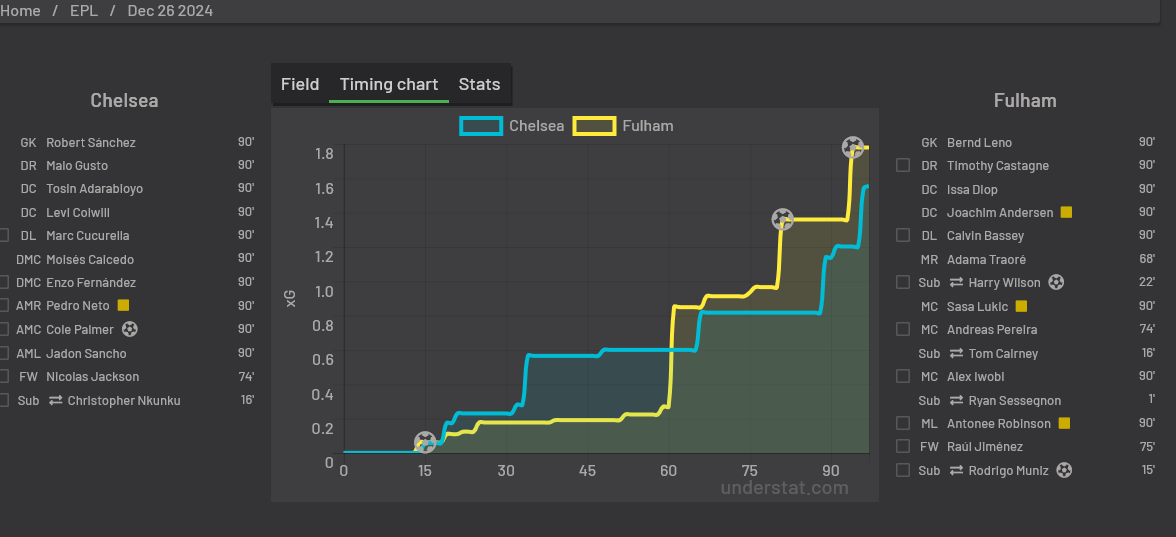The width and height of the screenshot is (1176, 537).
Task: Click substitution arrows icon beside Christopher Nkunku
Action: pyautogui.click(x=56, y=401)
